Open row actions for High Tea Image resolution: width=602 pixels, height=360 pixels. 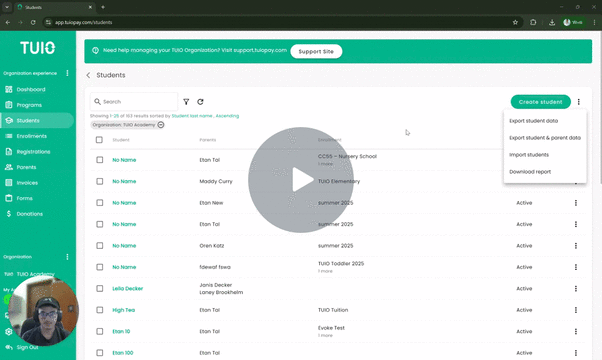pyautogui.click(x=576, y=310)
